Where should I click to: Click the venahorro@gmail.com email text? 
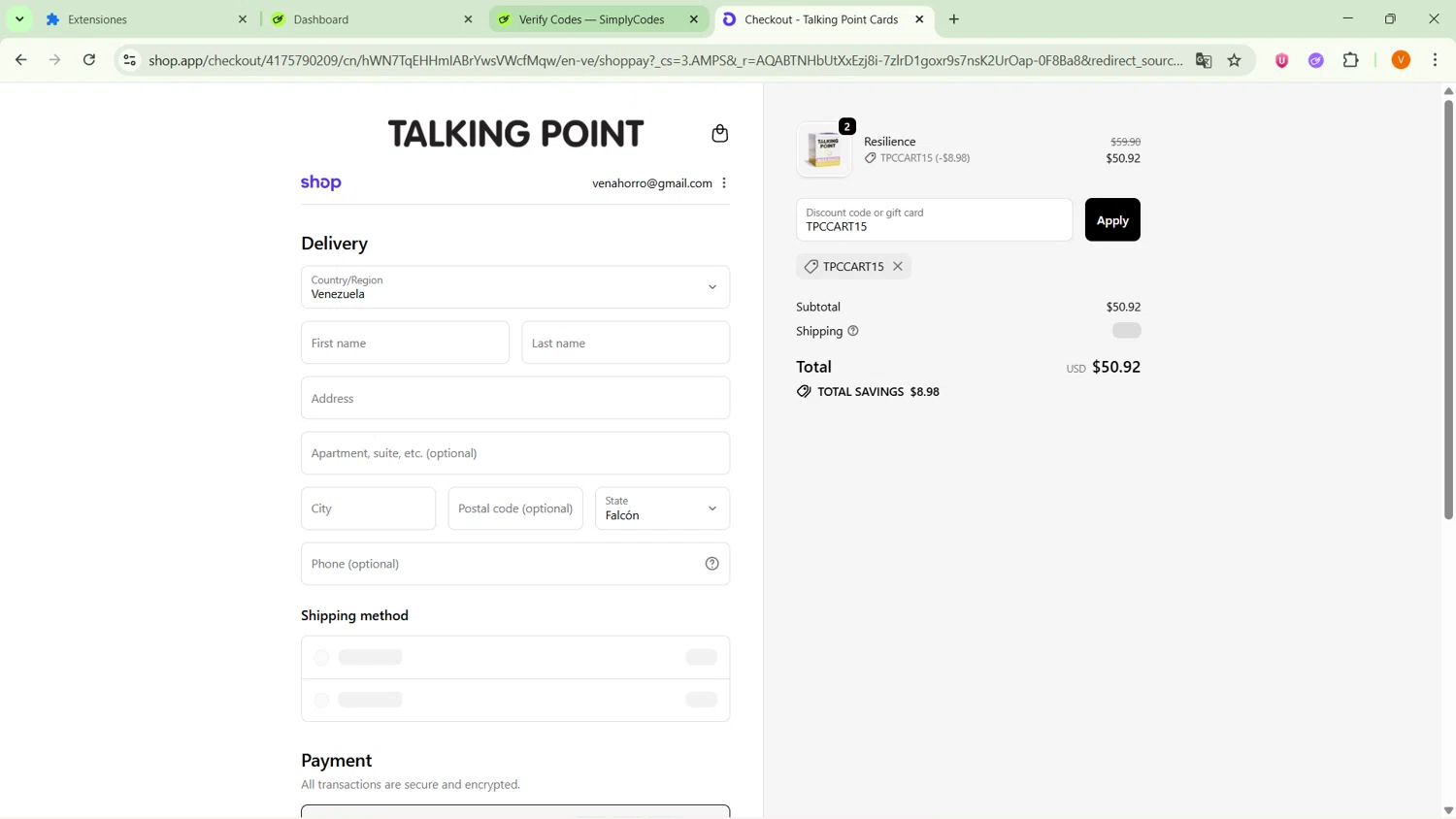pos(652,182)
